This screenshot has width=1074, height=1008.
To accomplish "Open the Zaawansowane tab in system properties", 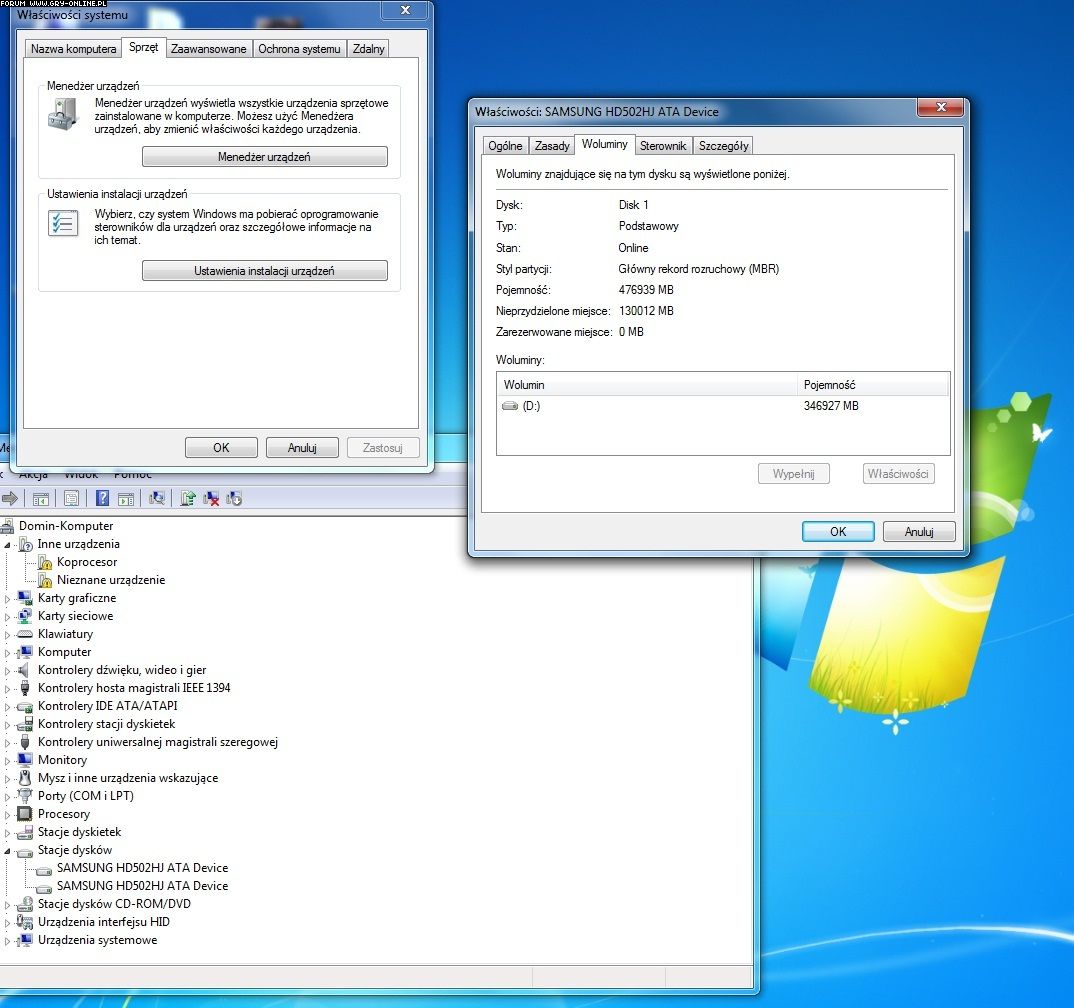I will click(x=208, y=49).
